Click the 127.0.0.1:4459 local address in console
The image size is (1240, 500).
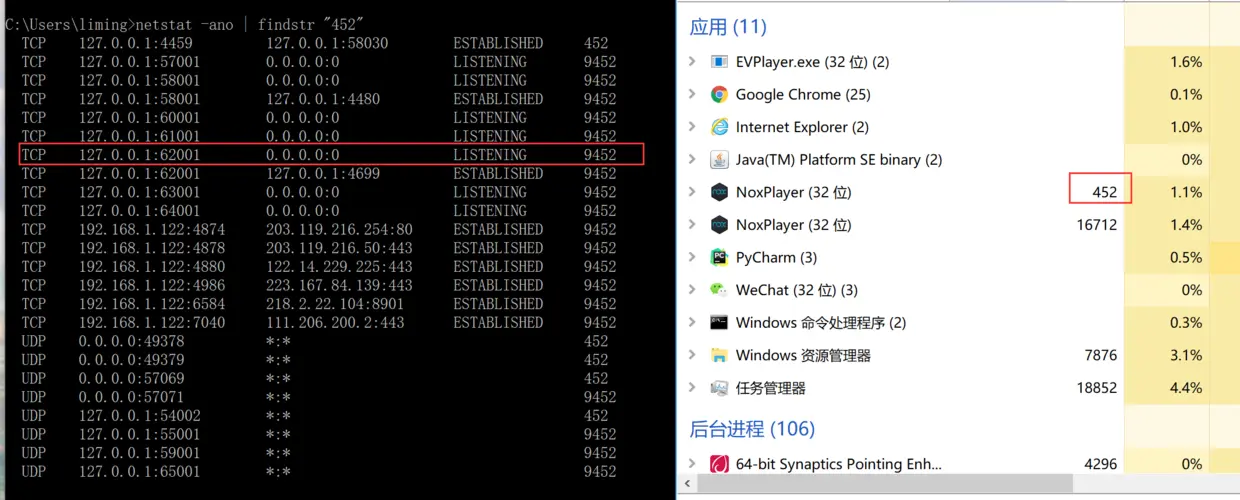pos(136,43)
